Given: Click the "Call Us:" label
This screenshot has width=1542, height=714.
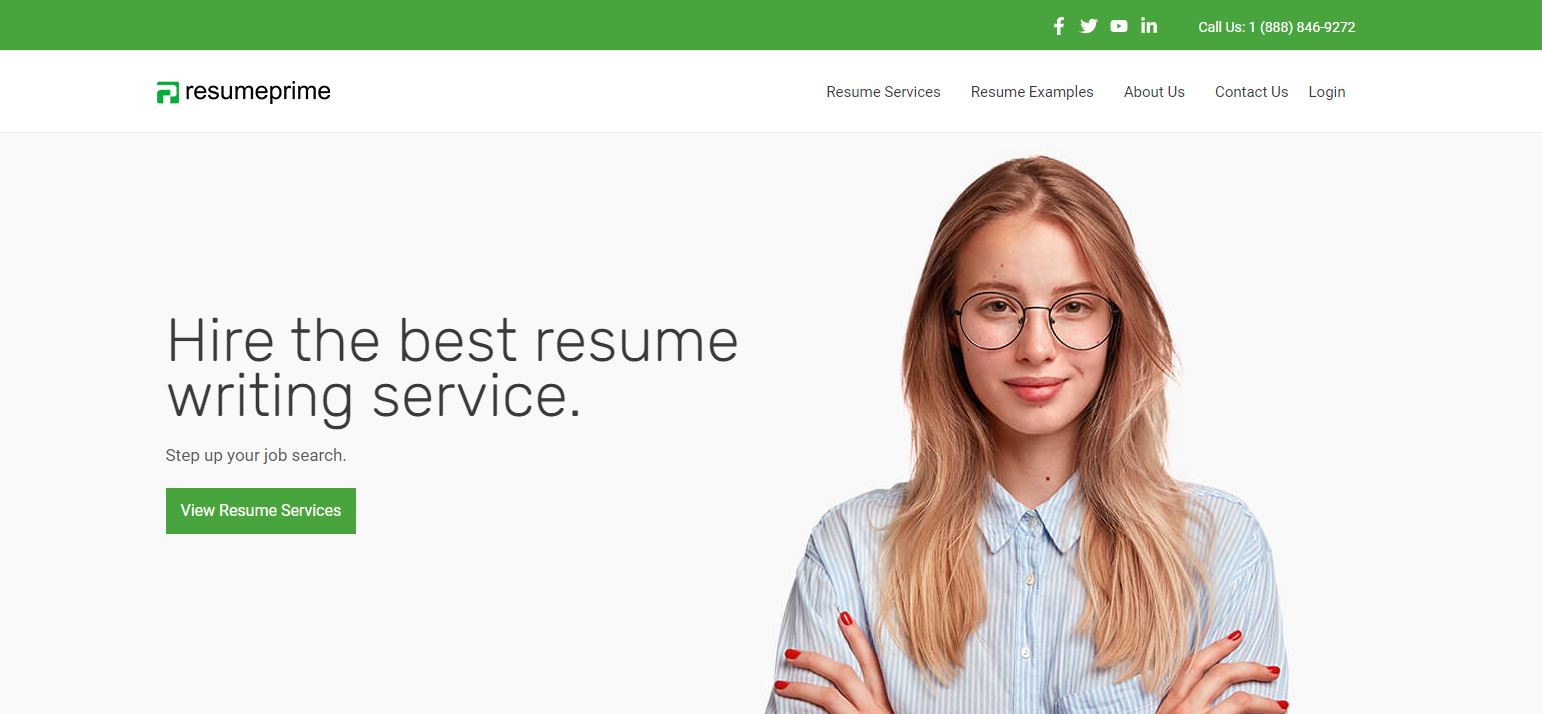Looking at the screenshot, I should (x=1221, y=27).
